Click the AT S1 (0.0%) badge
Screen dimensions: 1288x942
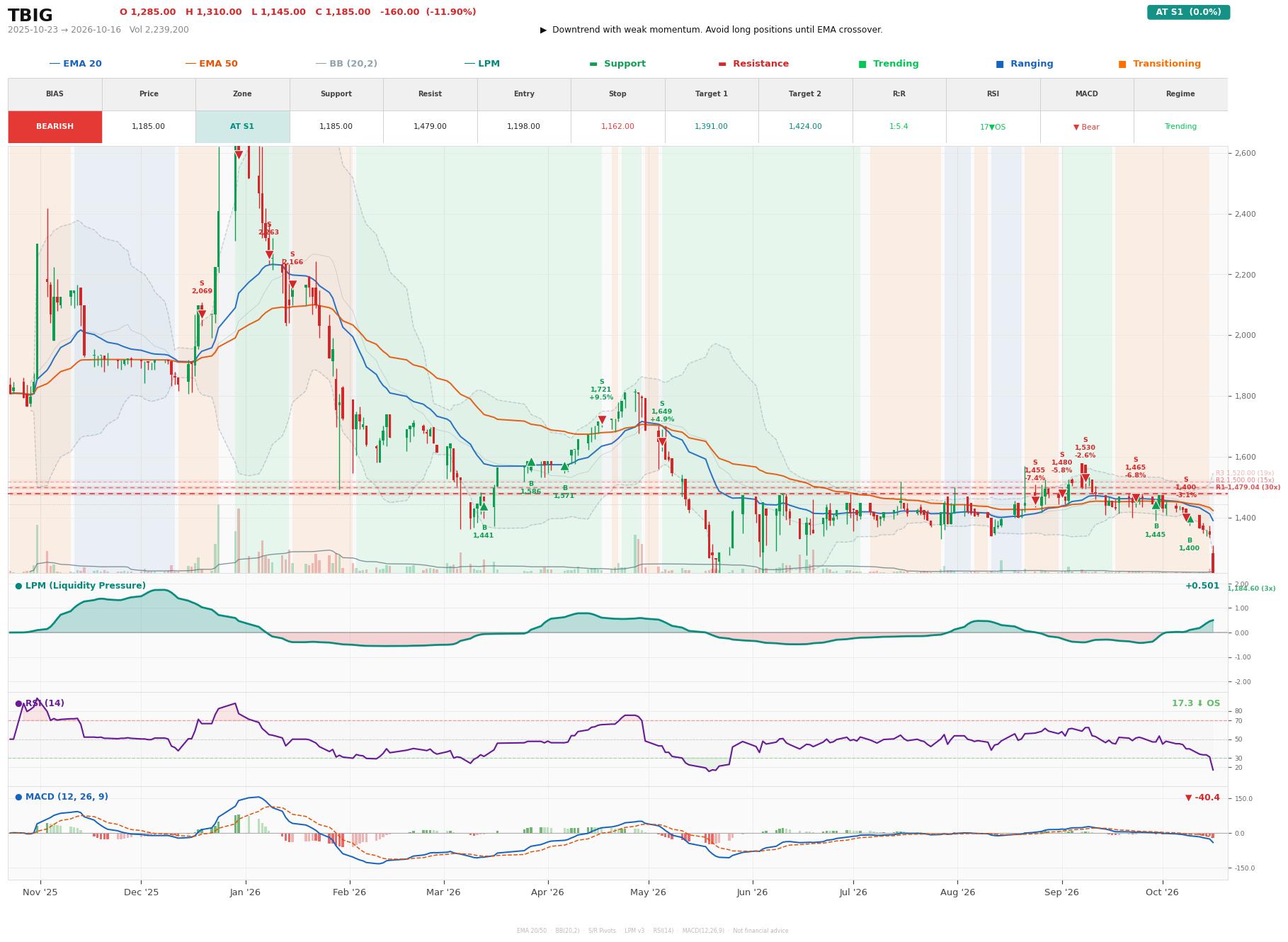click(x=1188, y=12)
